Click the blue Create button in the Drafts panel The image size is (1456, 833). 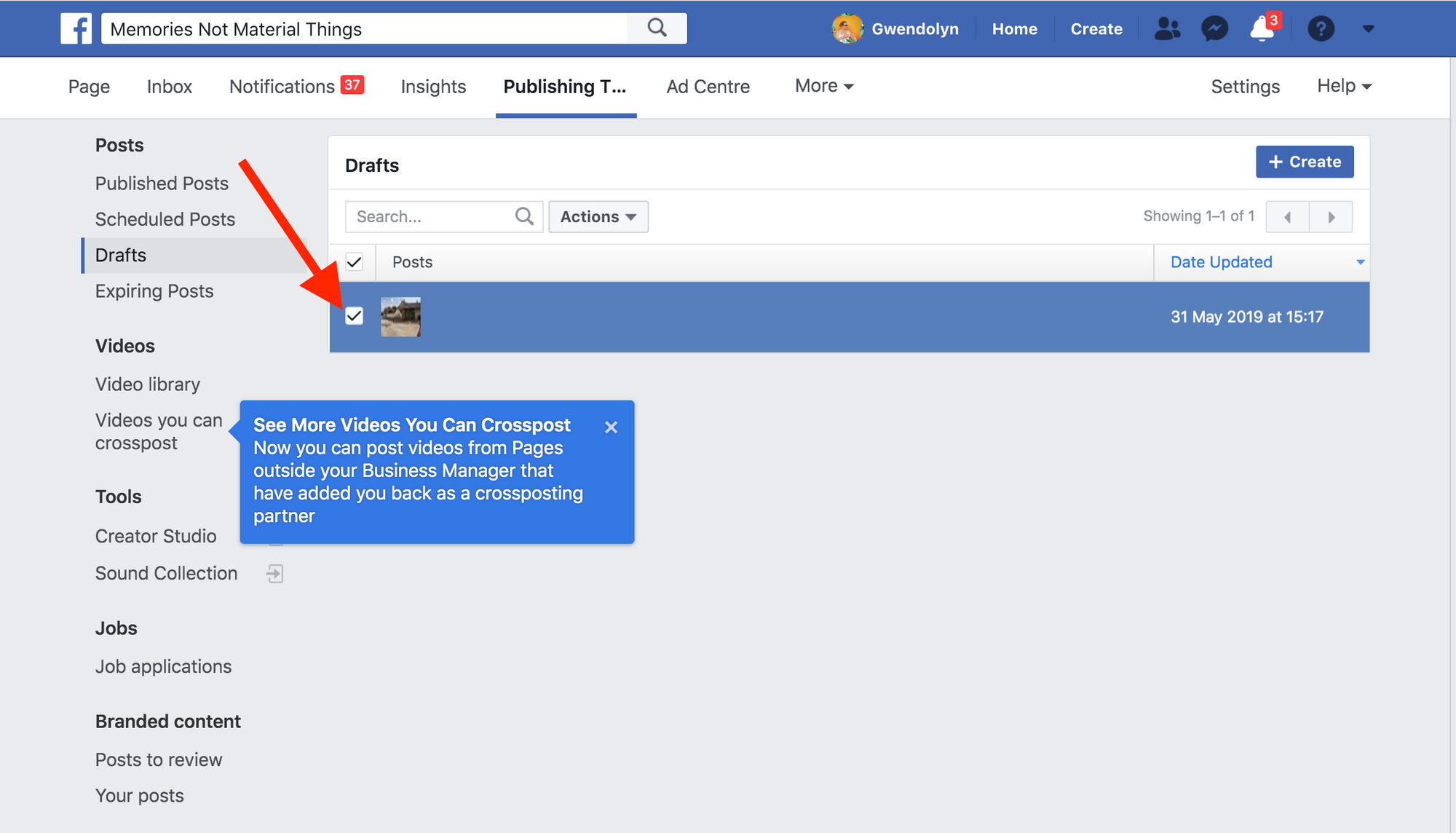(x=1304, y=162)
